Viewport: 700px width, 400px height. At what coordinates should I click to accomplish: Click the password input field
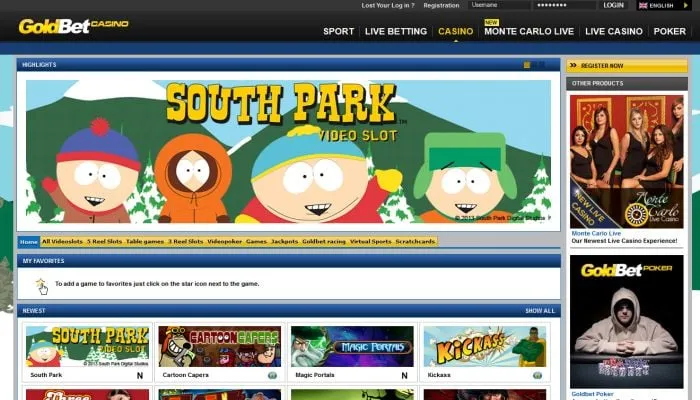point(565,5)
